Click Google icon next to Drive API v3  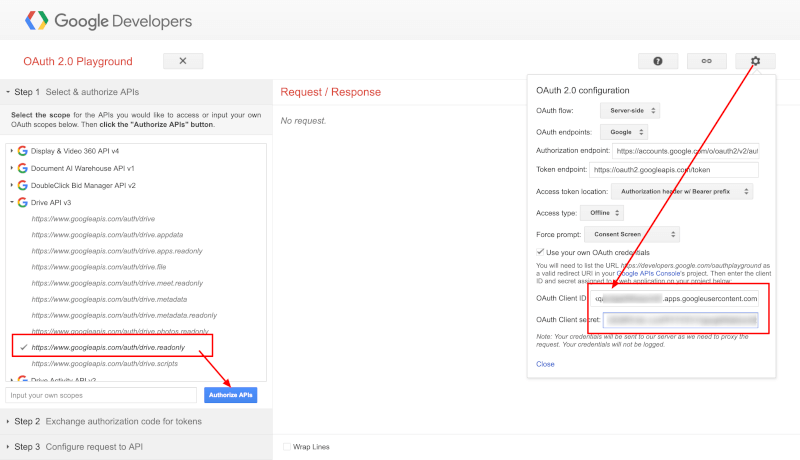point(22,202)
